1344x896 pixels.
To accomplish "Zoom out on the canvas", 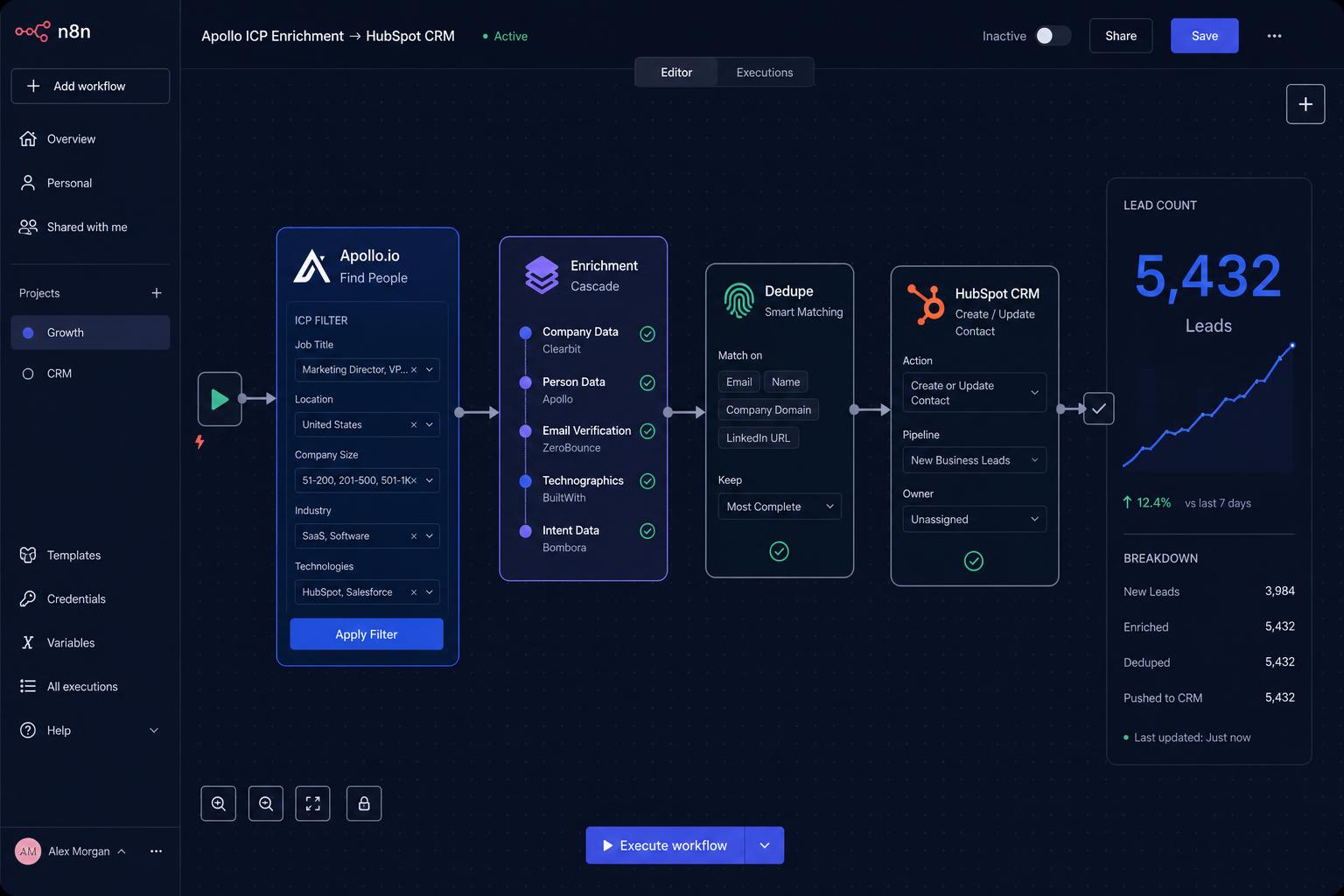I will pyautogui.click(x=266, y=803).
